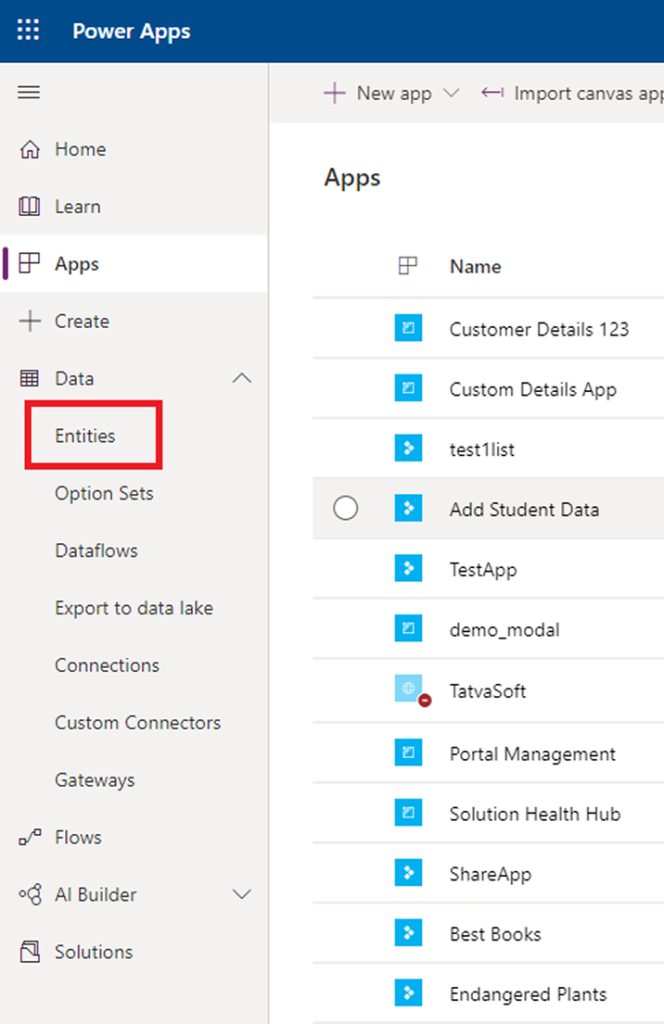664x1024 pixels.
Task: Go to Home in sidebar
Action: click(x=80, y=150)
